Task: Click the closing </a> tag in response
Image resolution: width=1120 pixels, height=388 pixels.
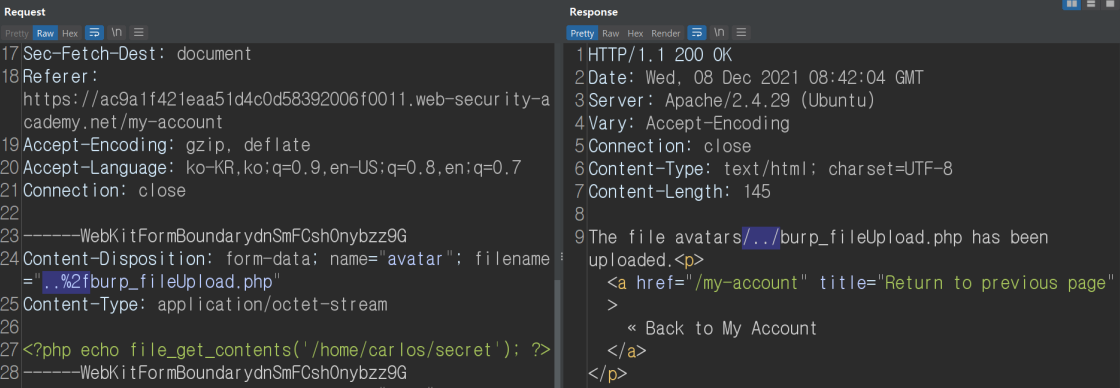Action: click(x=626, y=352)
